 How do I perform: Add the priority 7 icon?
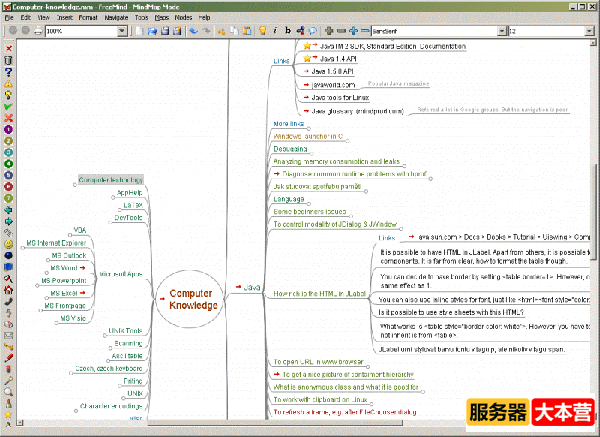(x=8, y=198)
